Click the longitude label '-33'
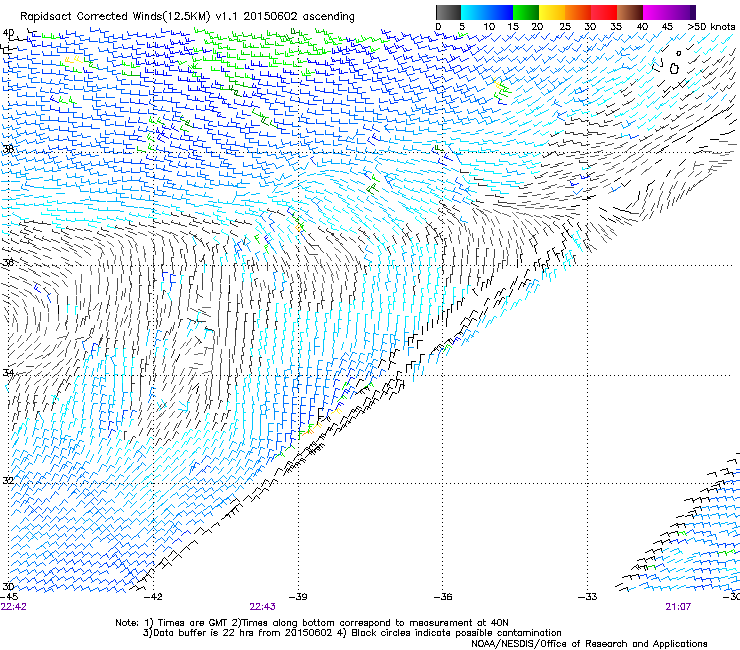Viewport: 740px width, 650px height. (588, 597)
